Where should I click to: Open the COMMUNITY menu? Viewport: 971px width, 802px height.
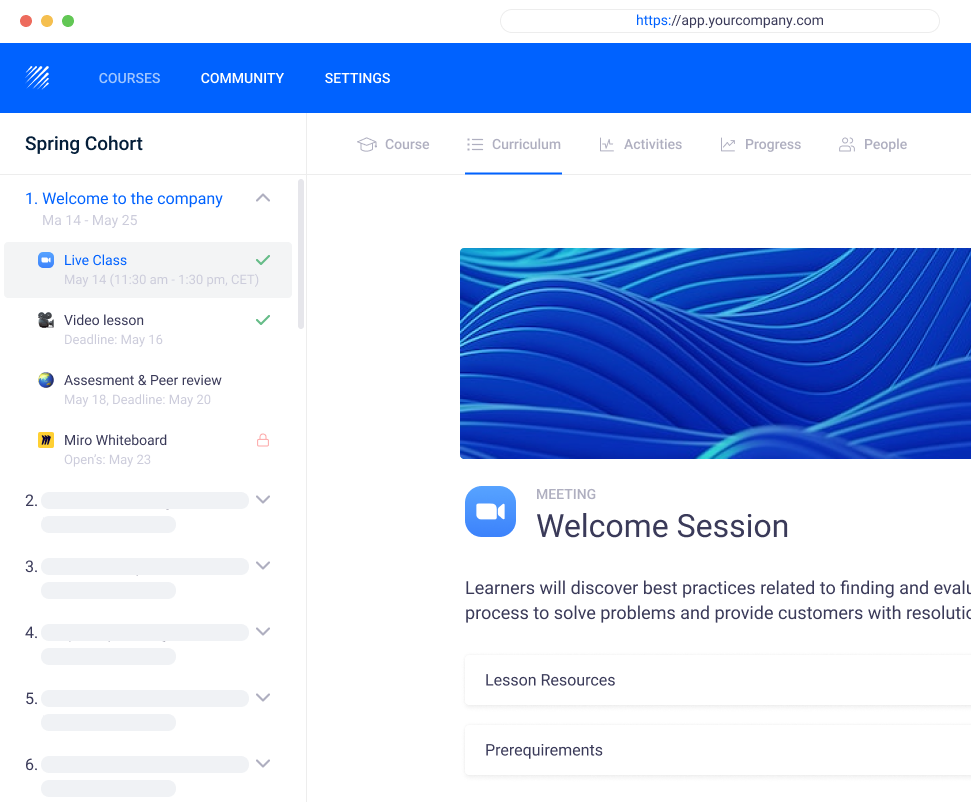[x=242, y=77]
